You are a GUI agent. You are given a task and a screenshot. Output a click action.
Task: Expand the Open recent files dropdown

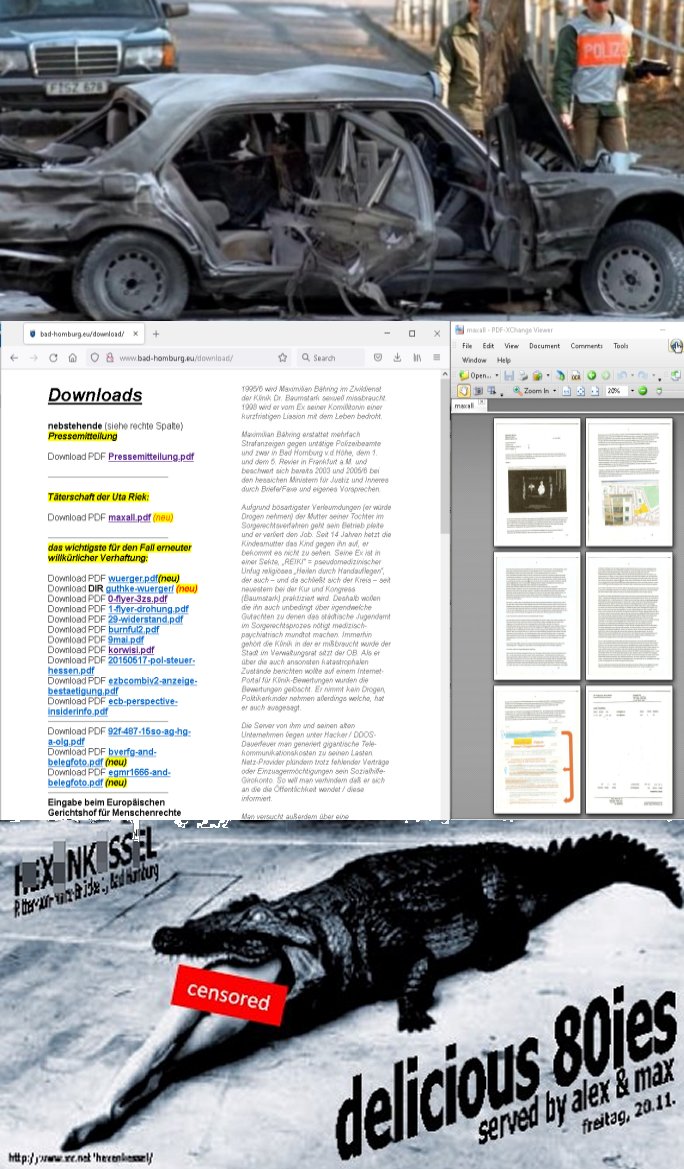pos(497,376)
